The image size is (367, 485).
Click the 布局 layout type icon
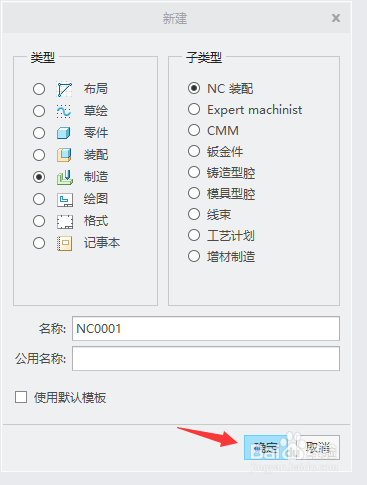[x=65, y=89]
